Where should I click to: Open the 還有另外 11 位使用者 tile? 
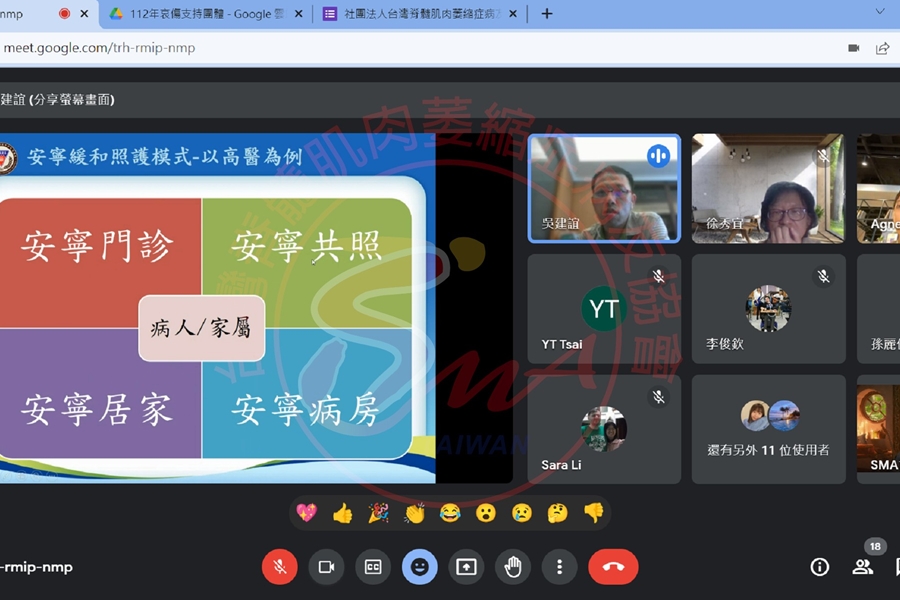tap(768, 429)
